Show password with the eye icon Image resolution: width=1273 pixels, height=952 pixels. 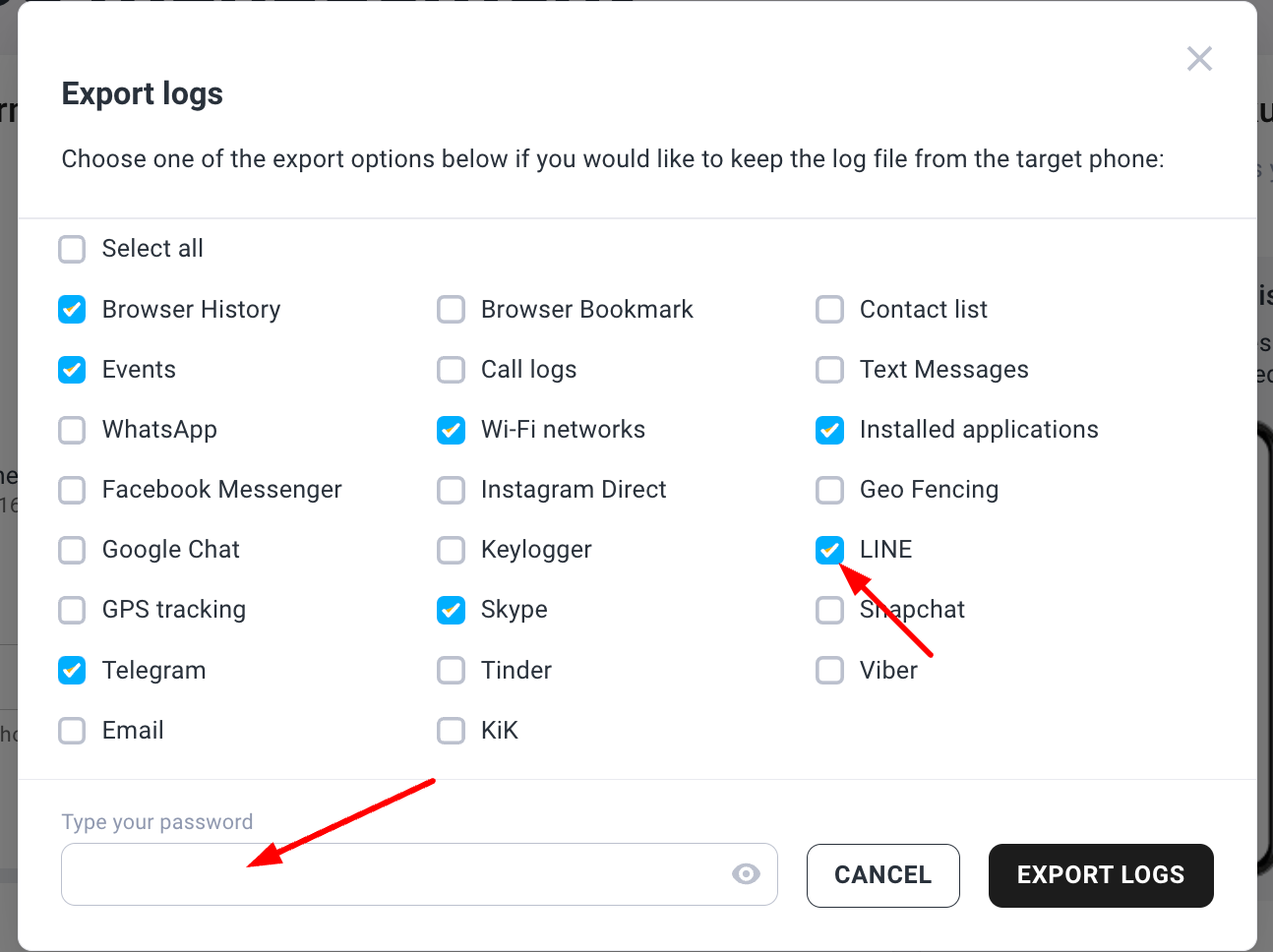(746, 874)
